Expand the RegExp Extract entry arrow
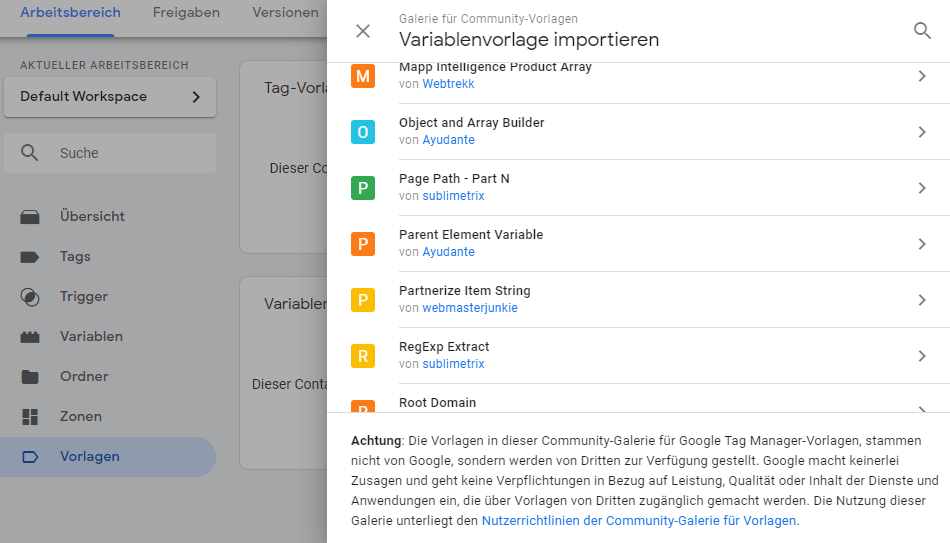Image resolution: width=950 pixels, height=543 pixels. click(x=922, y=356)
